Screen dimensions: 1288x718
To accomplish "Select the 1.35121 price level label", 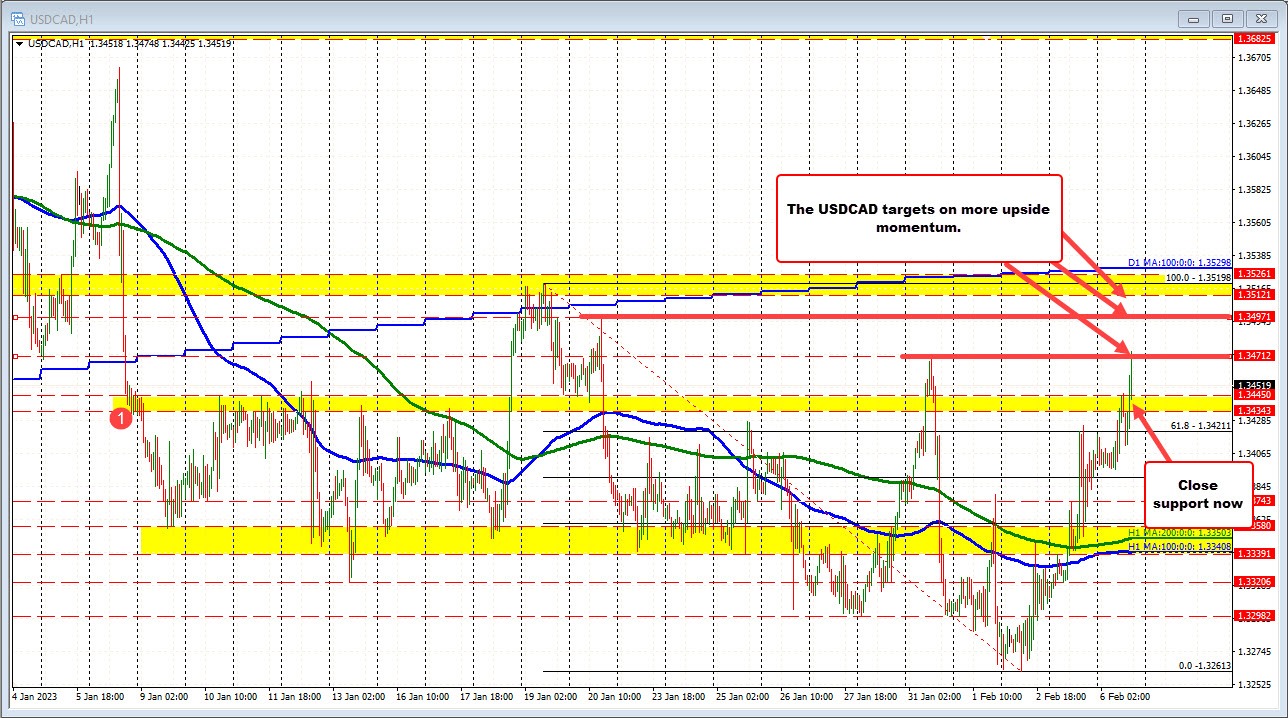I will [1253, 295].
